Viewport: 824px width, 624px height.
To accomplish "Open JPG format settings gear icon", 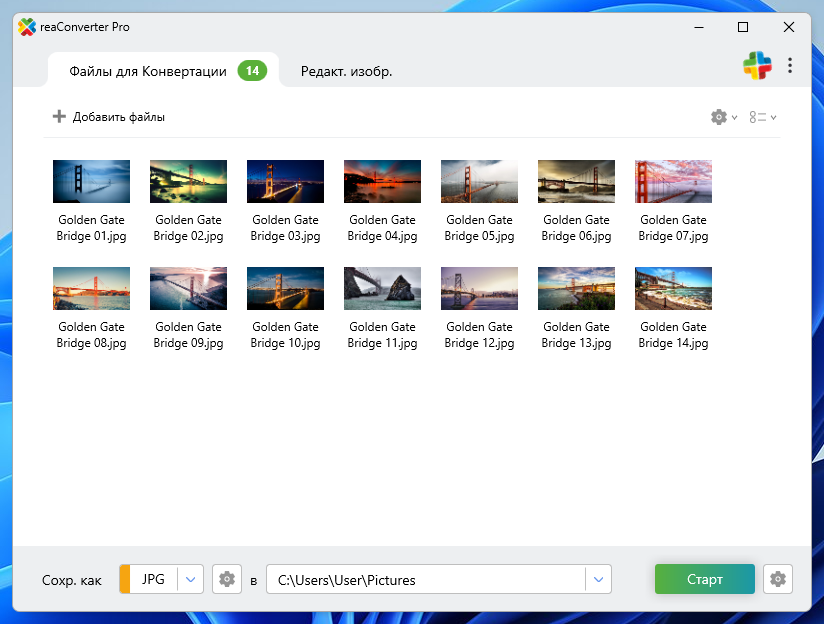I will pos(227,579).
